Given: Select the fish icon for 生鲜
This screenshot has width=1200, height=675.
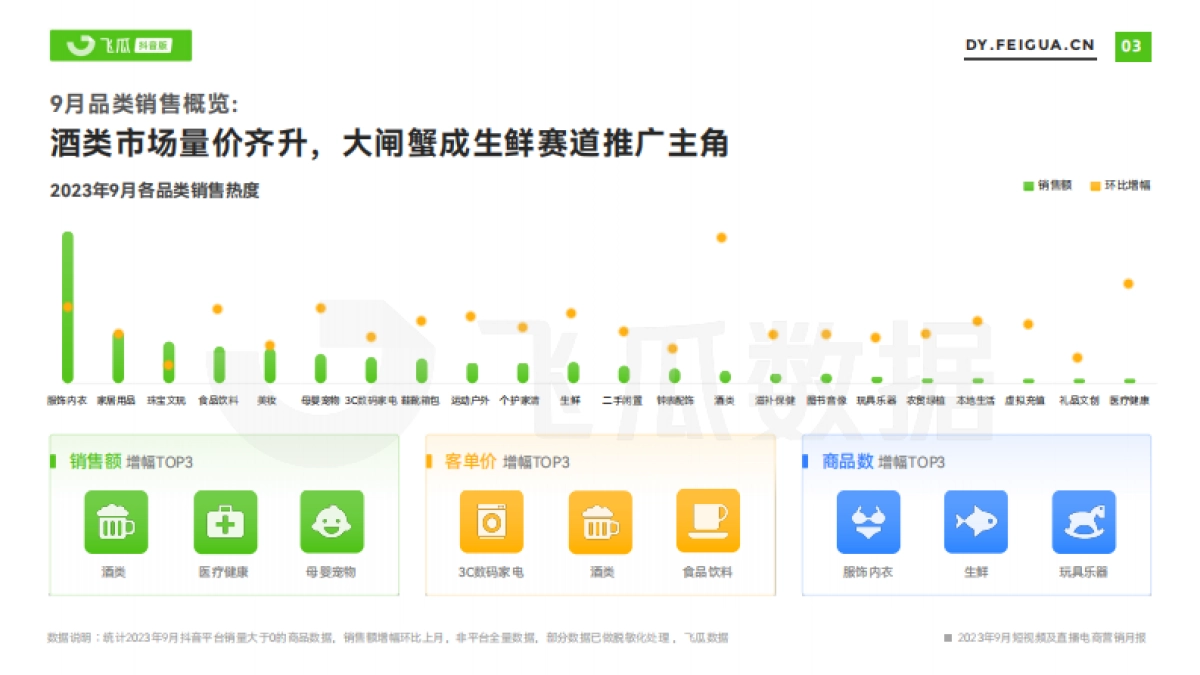Looking at the screenshot, I should (976, 521).
